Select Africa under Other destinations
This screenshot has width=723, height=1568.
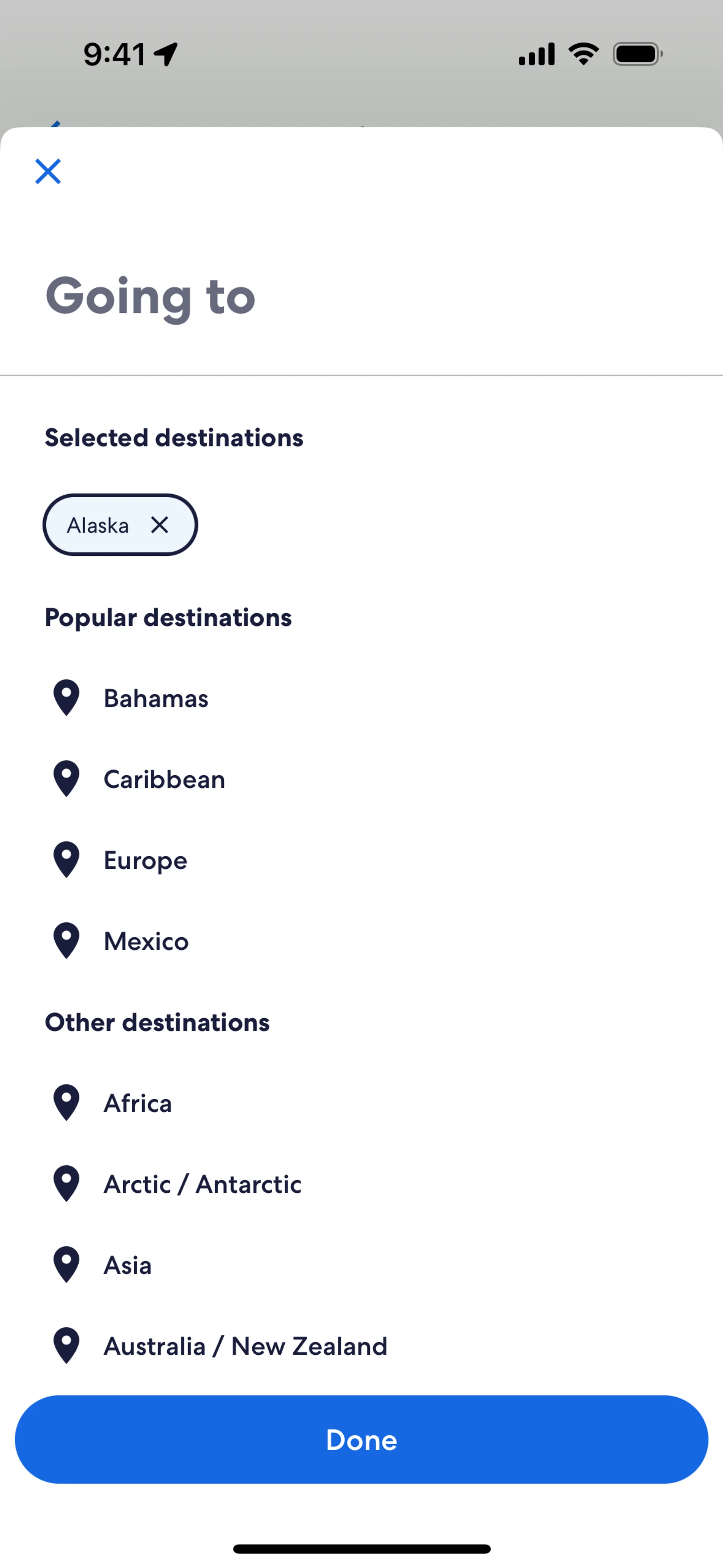(137, 1103)
